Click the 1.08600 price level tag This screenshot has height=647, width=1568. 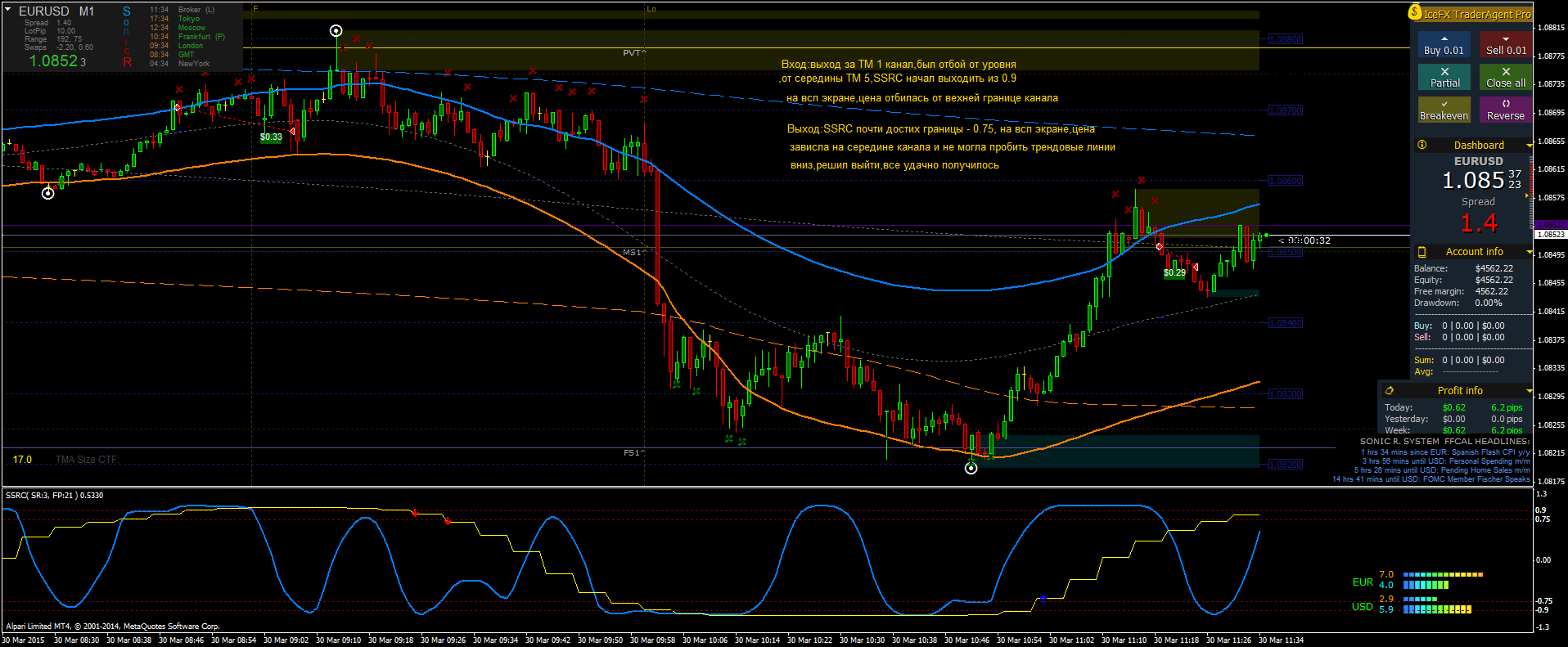point(1286,181)
